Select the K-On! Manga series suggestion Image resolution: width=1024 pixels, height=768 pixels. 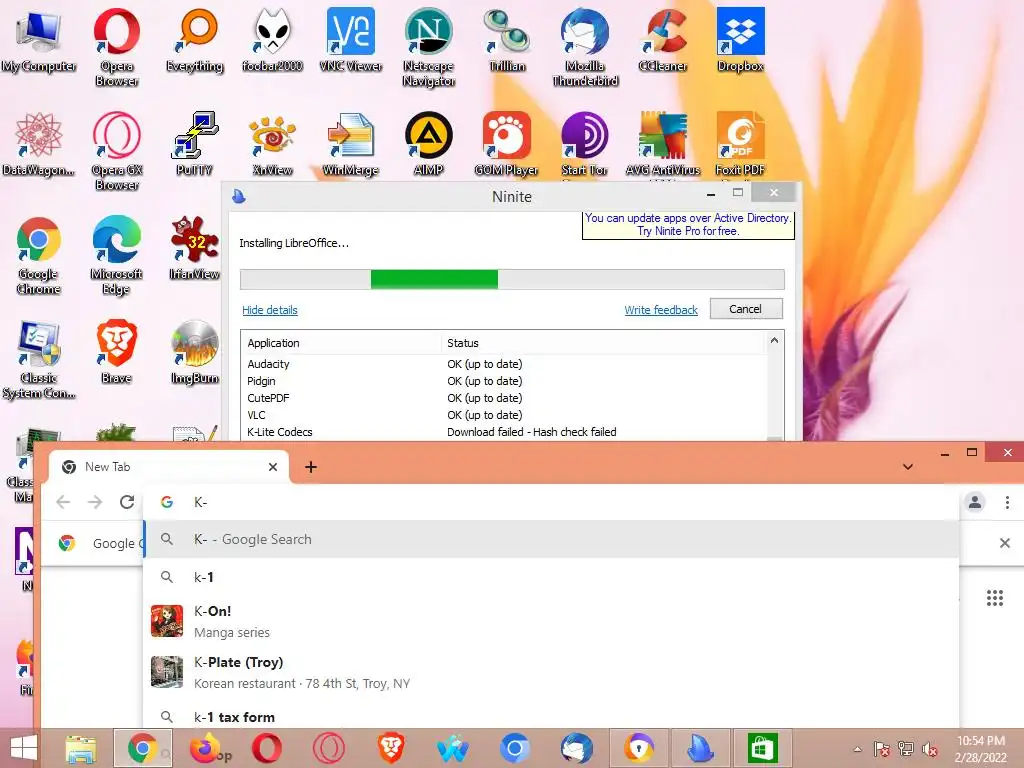[551, 621]
